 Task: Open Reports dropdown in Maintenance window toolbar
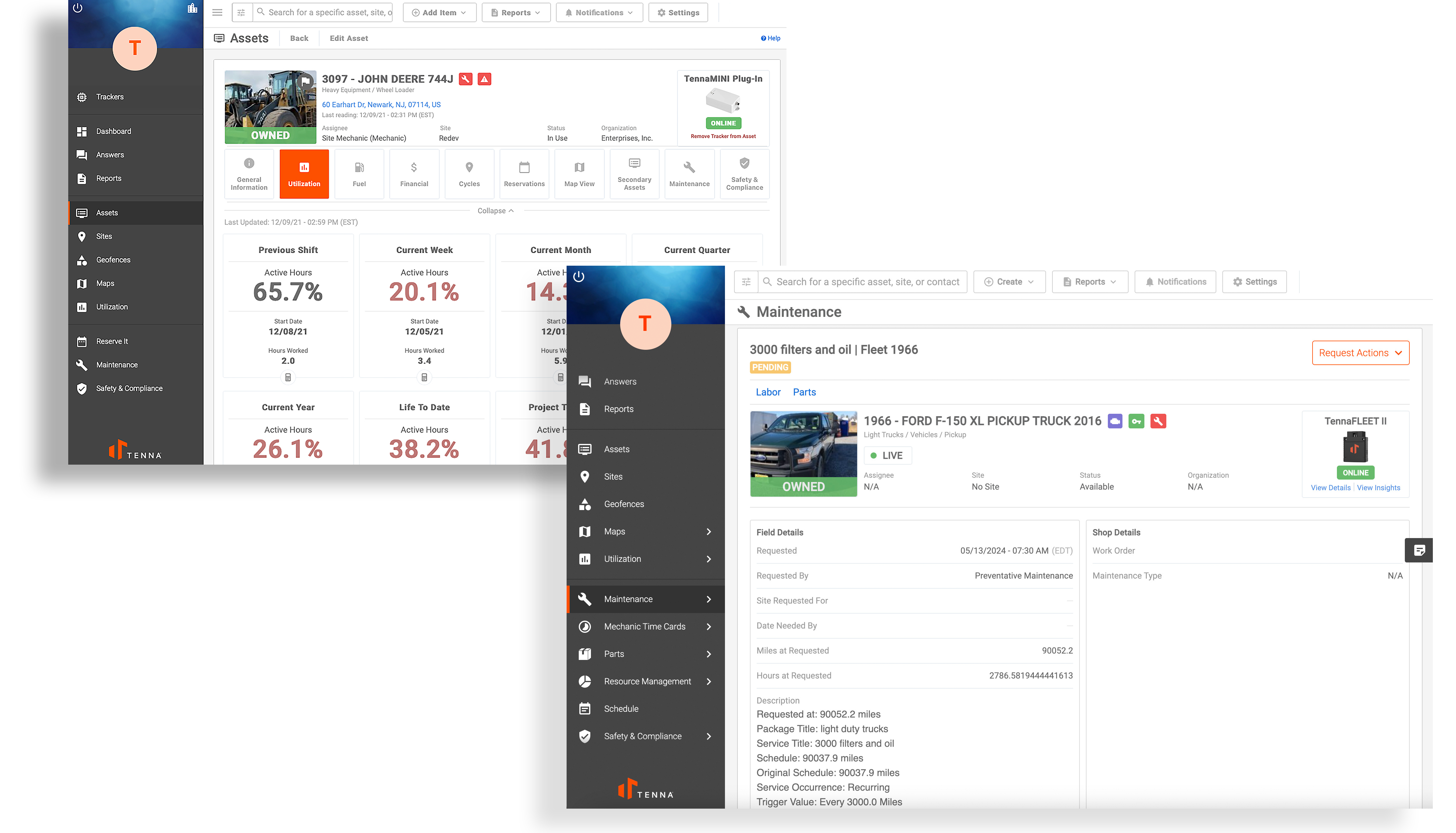click(x=1090, y=282)
